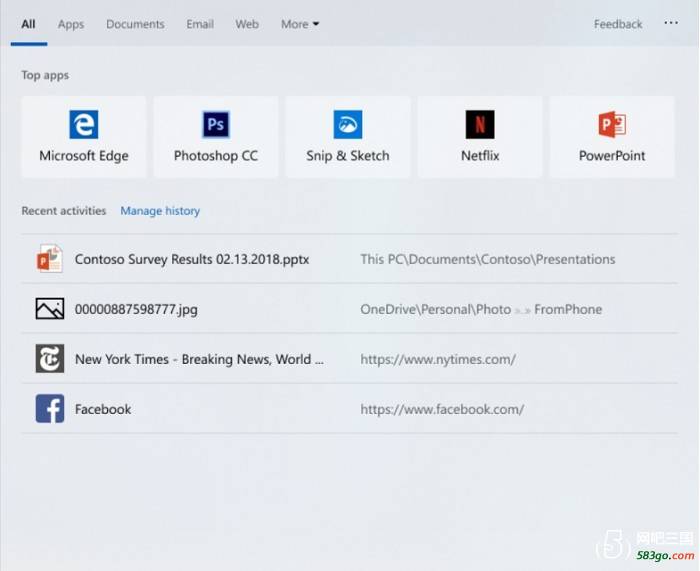This screenshot has width=700, height=571.
Task: Expand the More dropdown
Action: [300, 24]
